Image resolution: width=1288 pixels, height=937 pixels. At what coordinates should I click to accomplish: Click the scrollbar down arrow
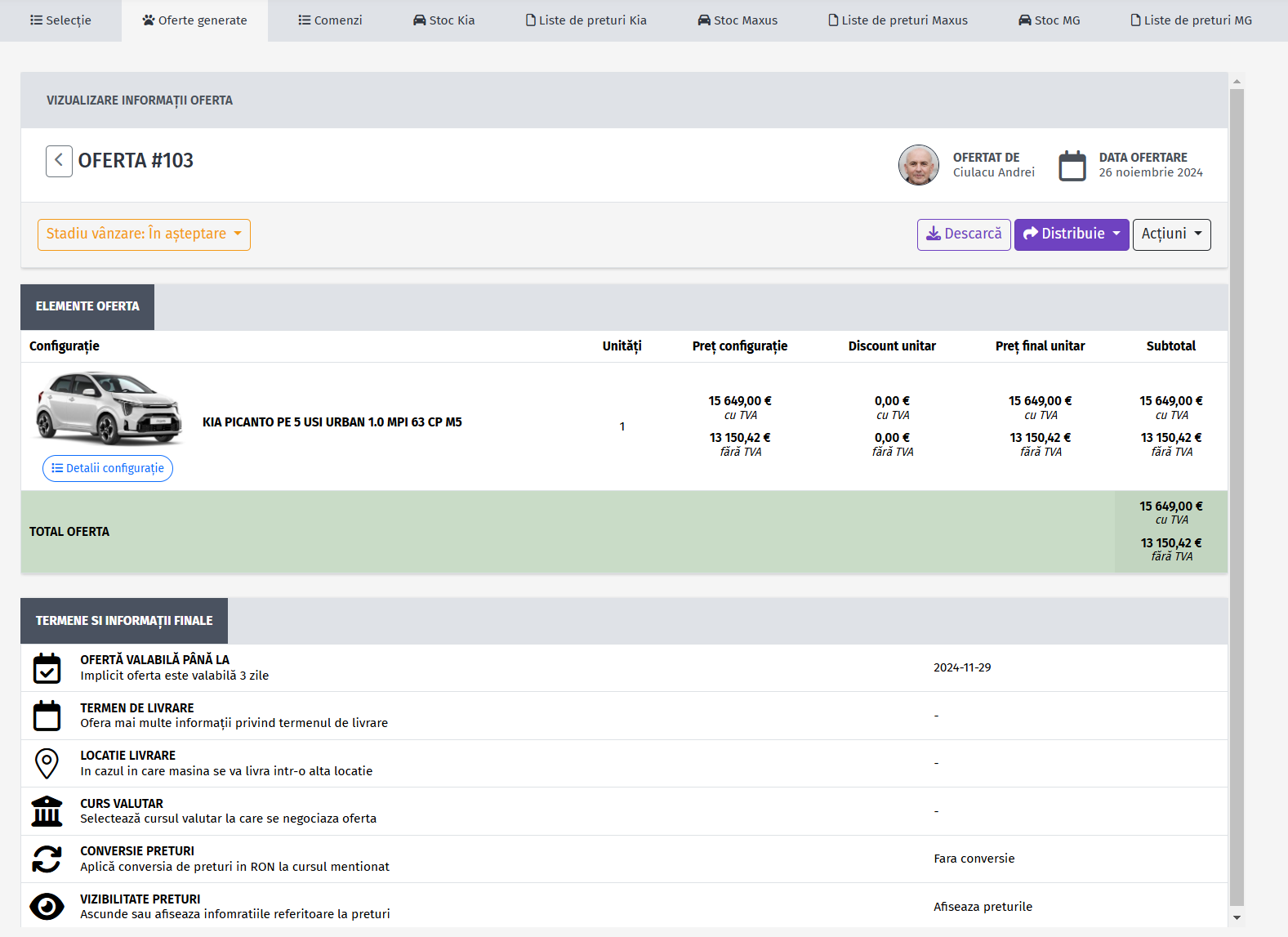click(1237, 917)
